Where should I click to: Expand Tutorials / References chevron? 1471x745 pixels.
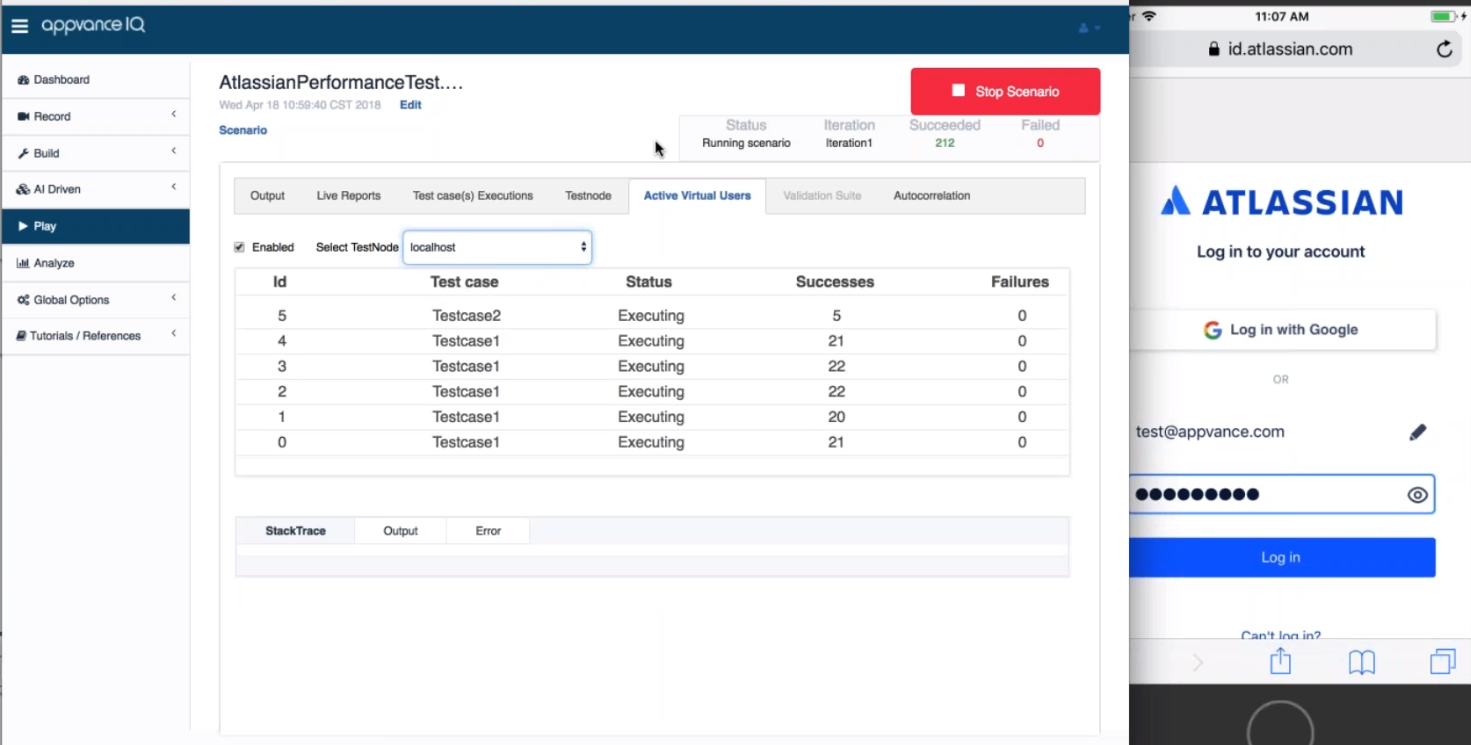pos(173,334)
